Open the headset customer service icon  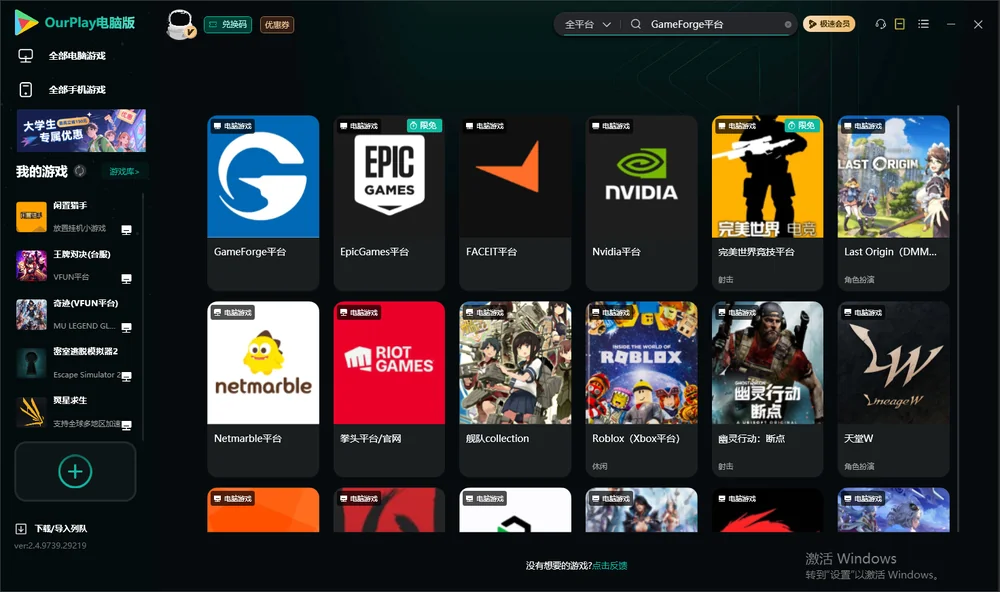(881, 24)
